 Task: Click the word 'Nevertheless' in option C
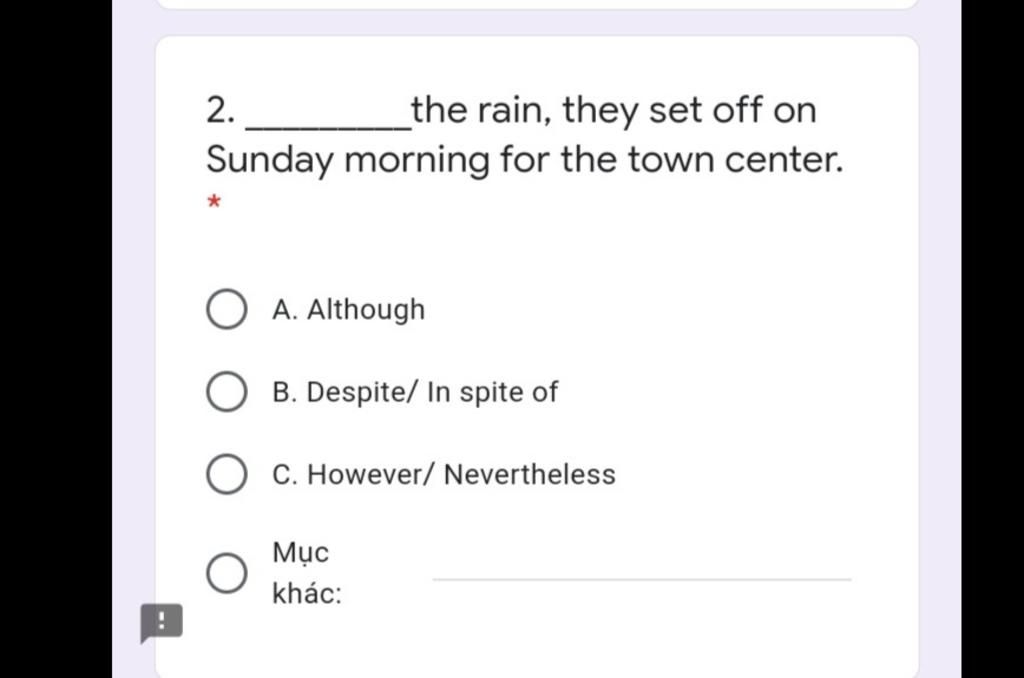coord(529,474)
